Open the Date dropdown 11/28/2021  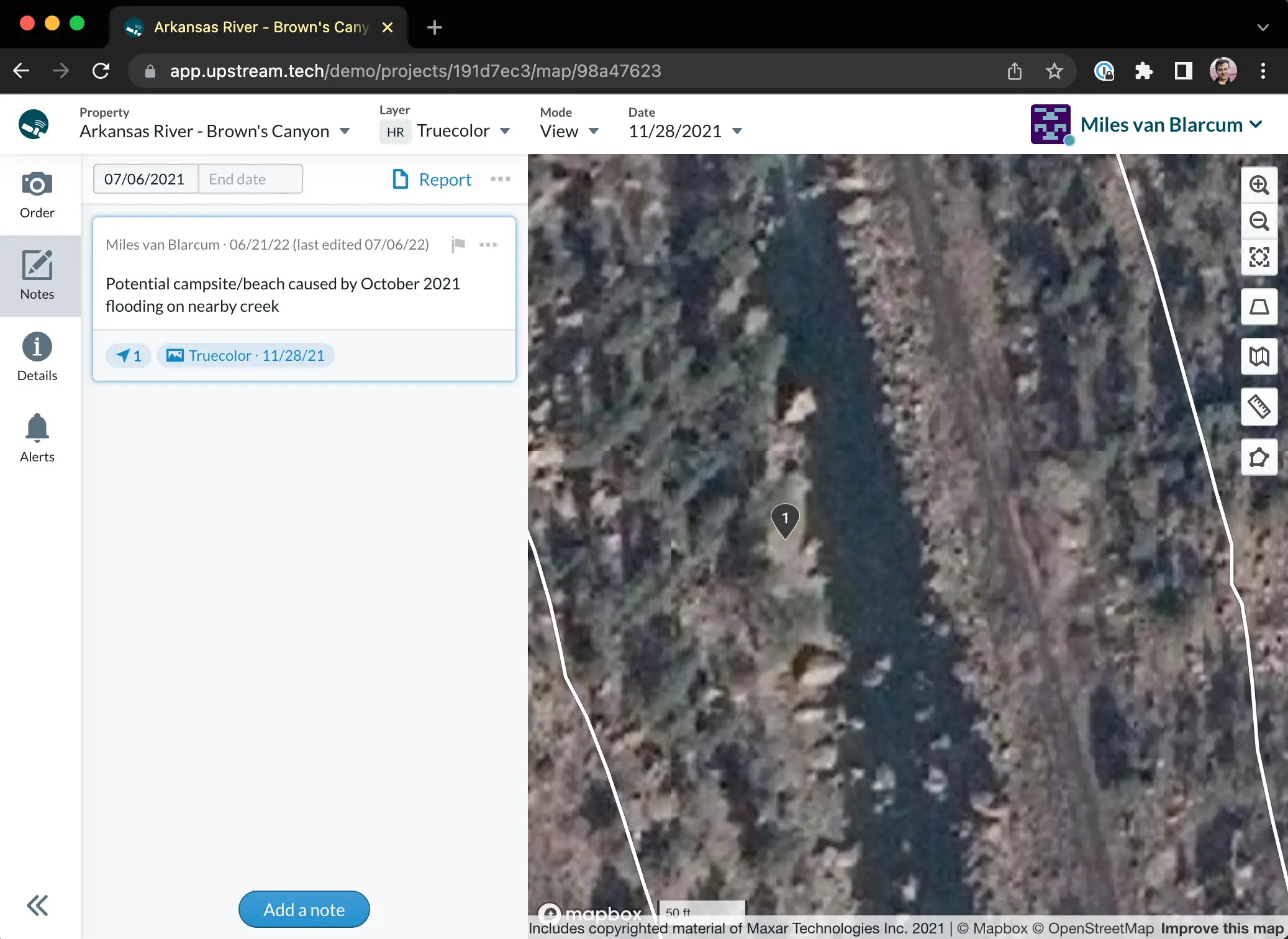686,131
